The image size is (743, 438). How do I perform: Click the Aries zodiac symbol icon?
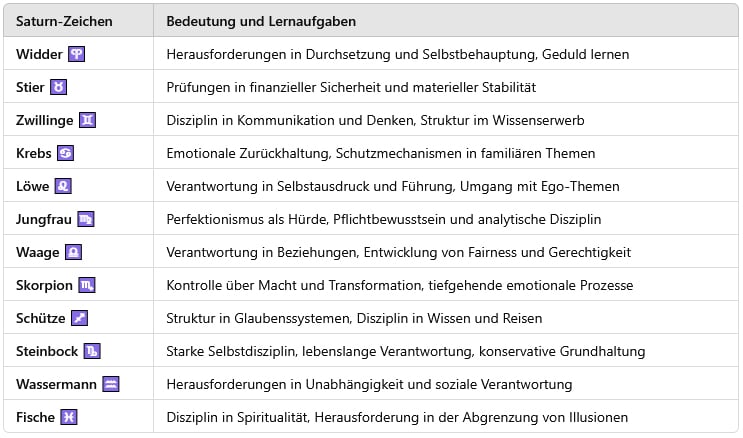pyautogui.click(x=76, y=54)
